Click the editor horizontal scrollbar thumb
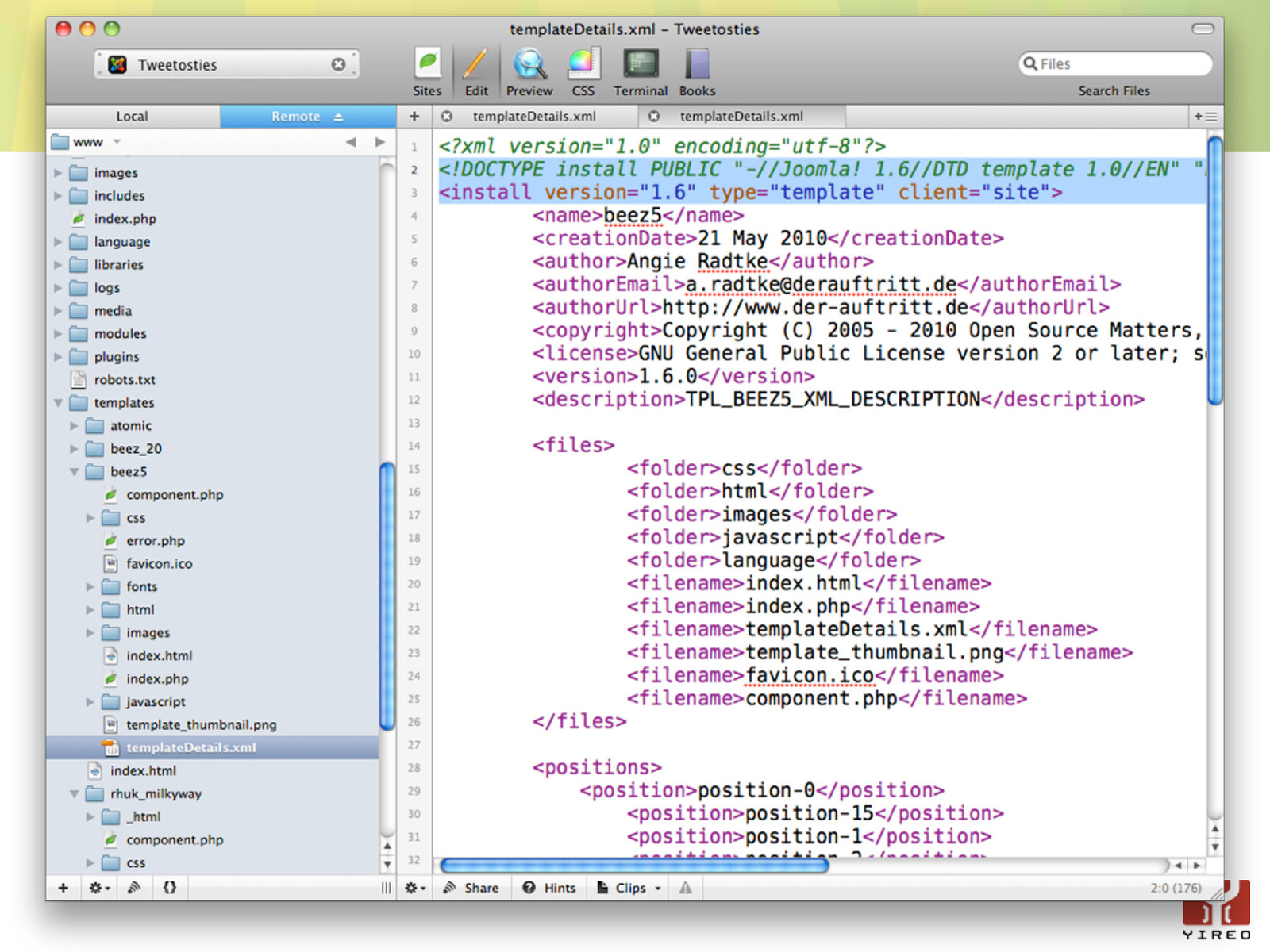1270x952 pixels. point(634,866)
